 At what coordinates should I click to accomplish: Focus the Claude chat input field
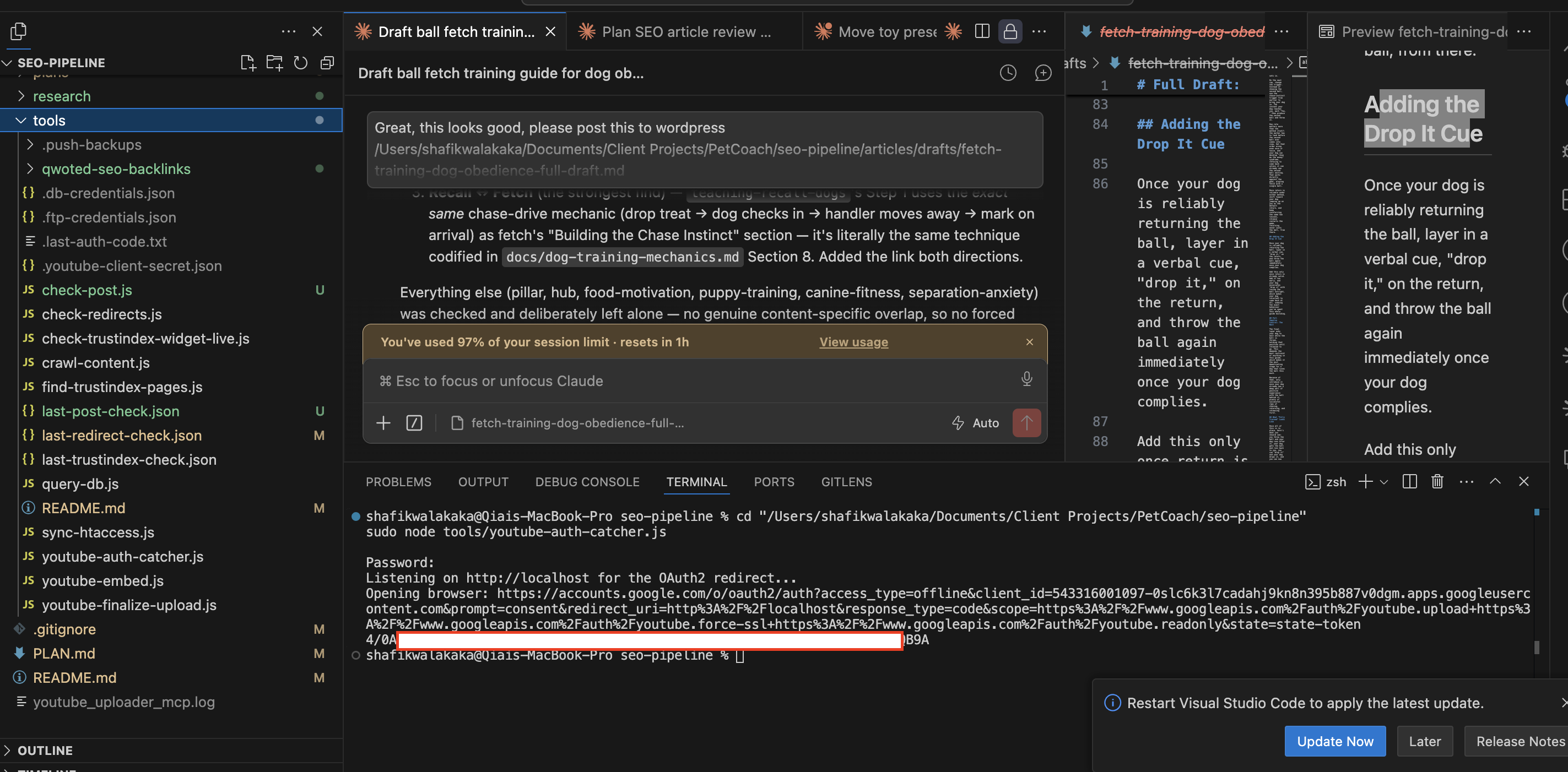point(694,380)
